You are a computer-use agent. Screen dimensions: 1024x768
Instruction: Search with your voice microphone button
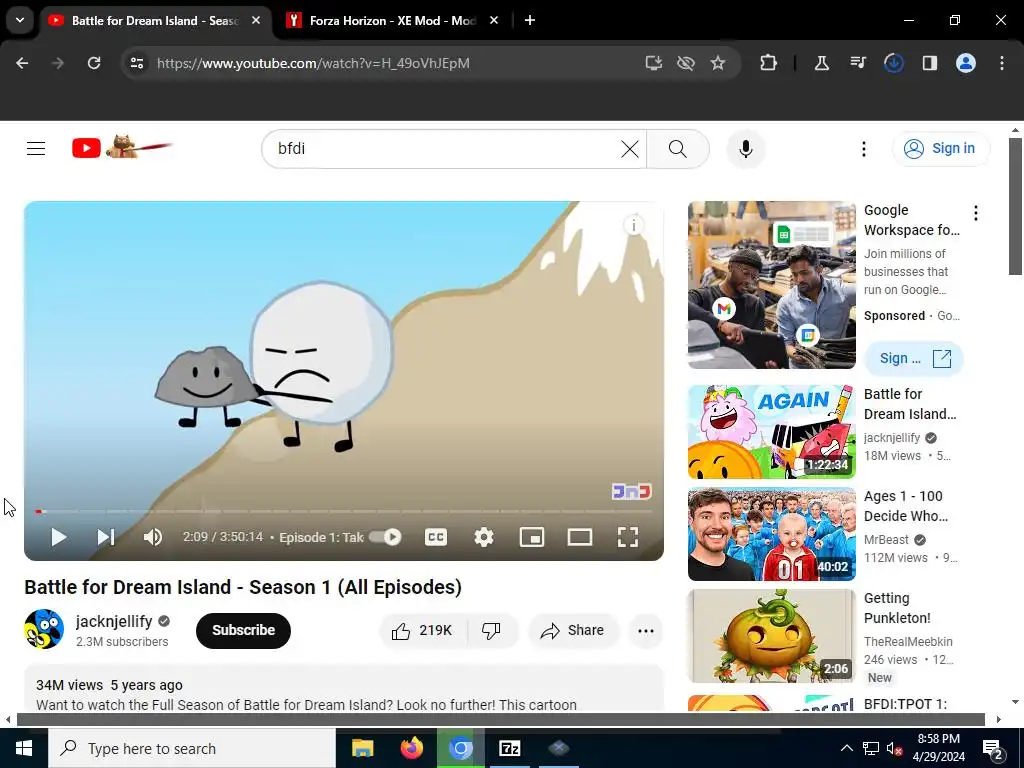point(746,149)
